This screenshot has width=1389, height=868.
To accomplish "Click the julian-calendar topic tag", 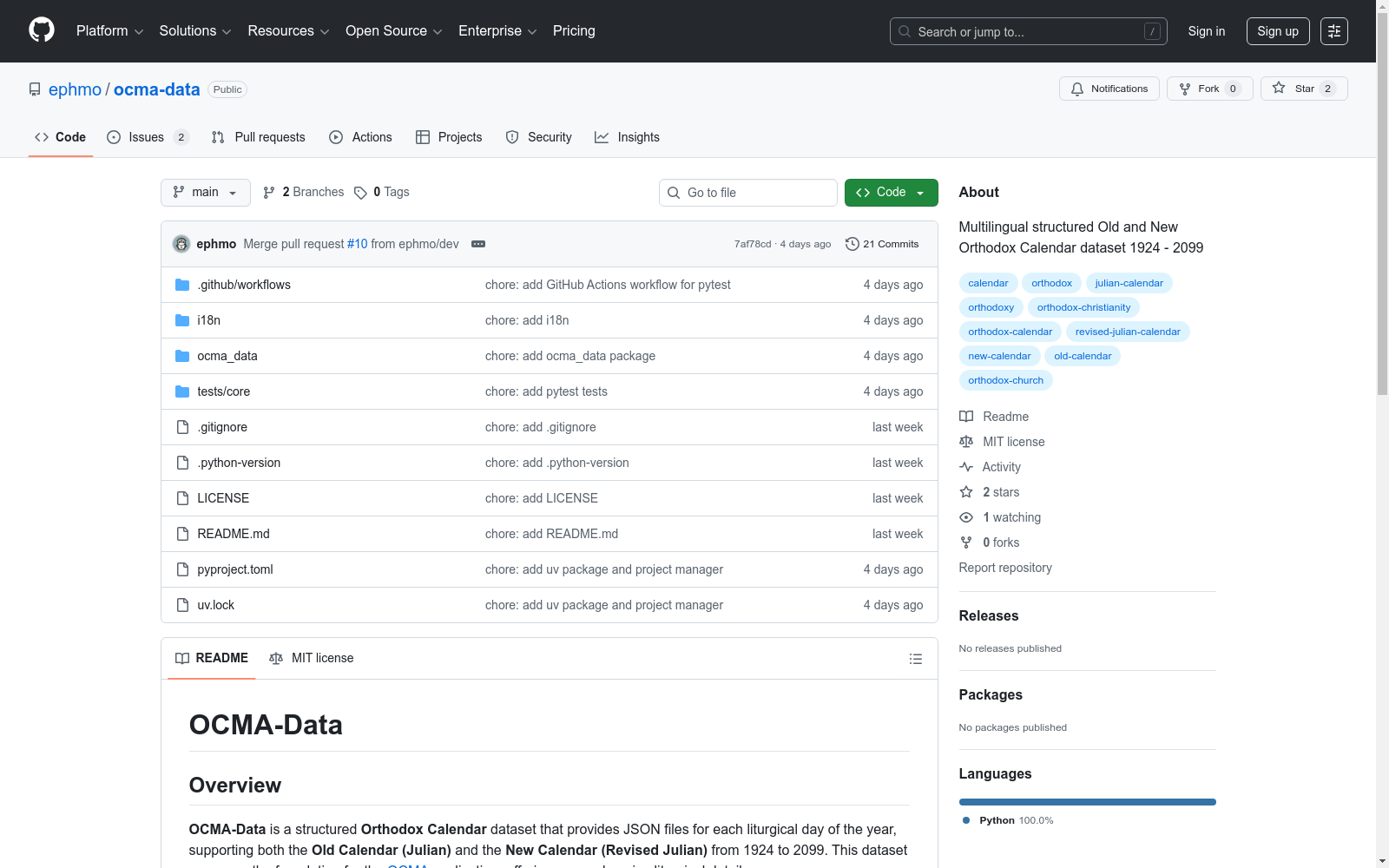I will click(x=1129, y=283).
